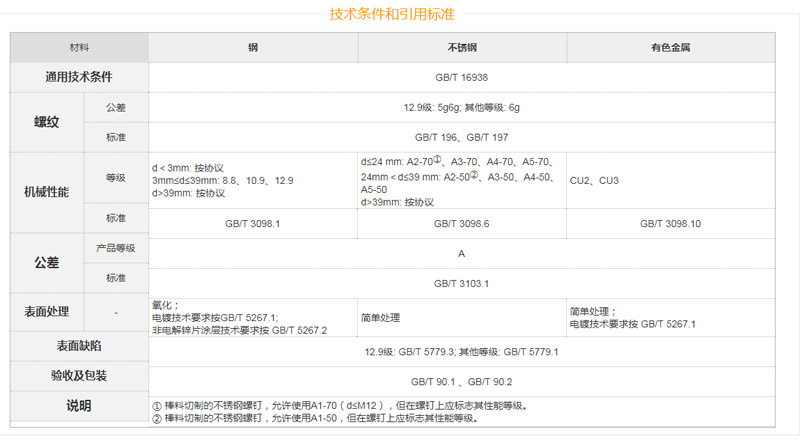Click the GB/T 90.1 、GB/T 90.2 cell
800x443 pixels.
tap(461, 381)
